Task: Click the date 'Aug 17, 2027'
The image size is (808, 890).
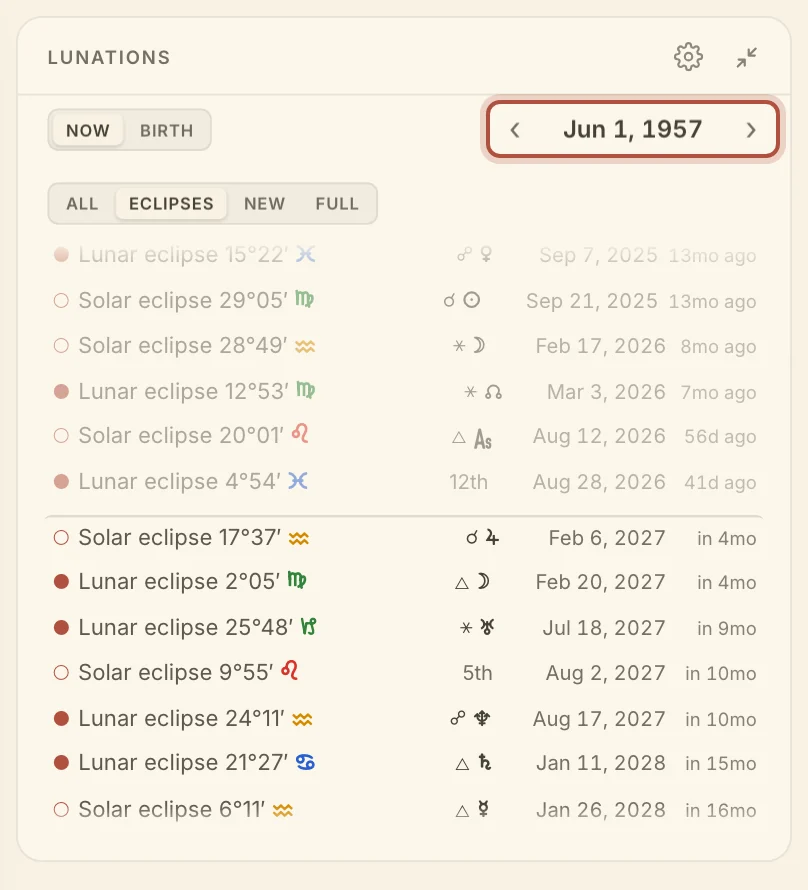Action: coord(599,719)
